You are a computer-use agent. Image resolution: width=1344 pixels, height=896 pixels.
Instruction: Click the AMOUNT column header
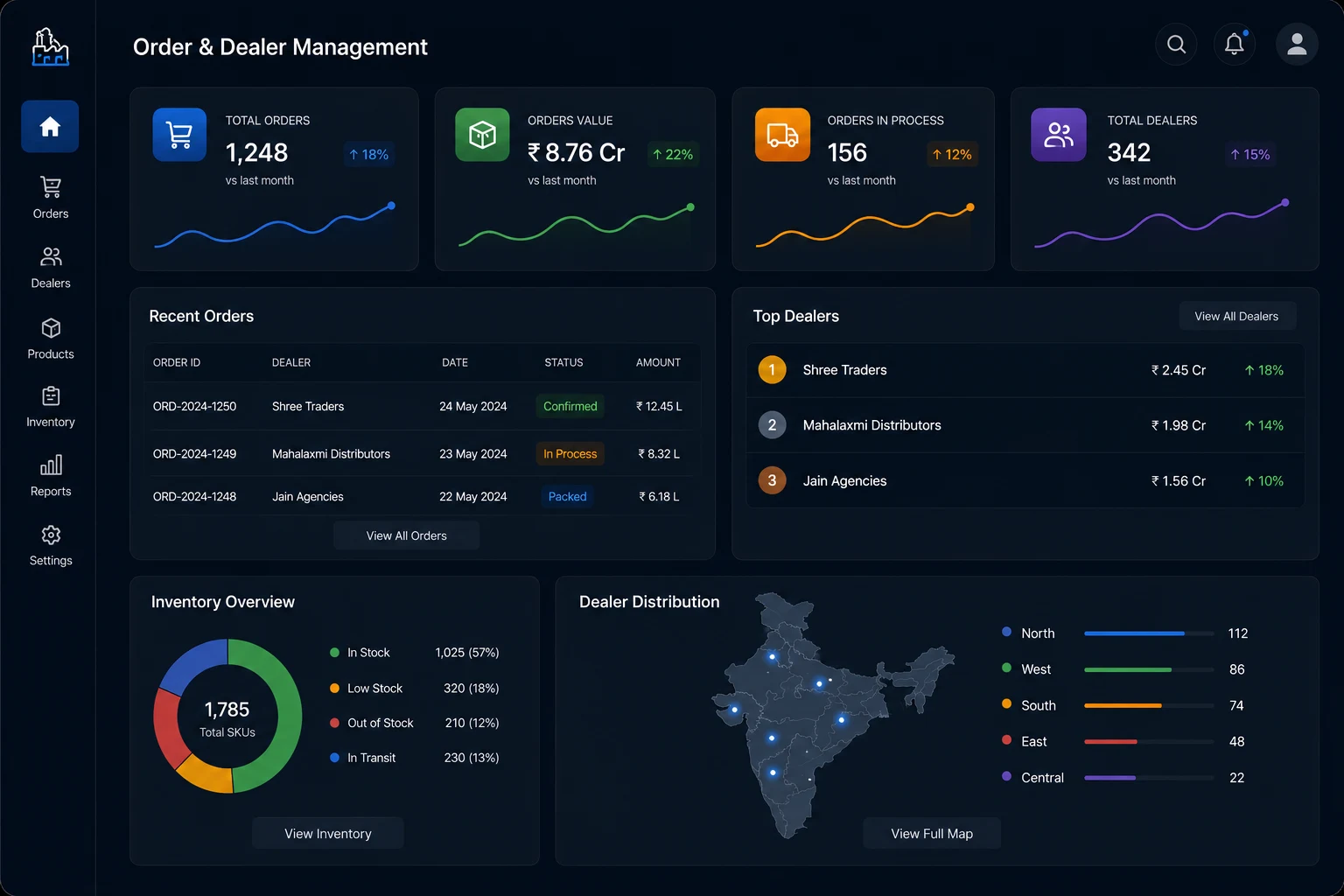658,362
